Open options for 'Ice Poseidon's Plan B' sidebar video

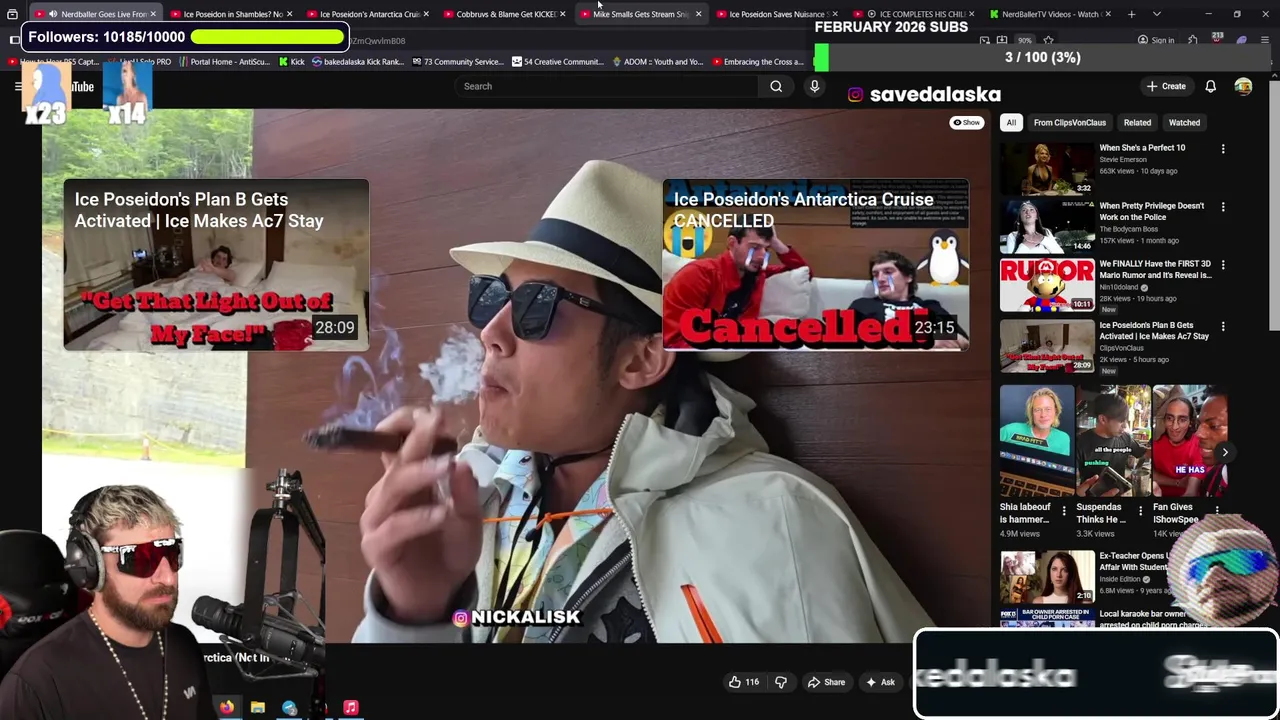tap(1222, 327)
